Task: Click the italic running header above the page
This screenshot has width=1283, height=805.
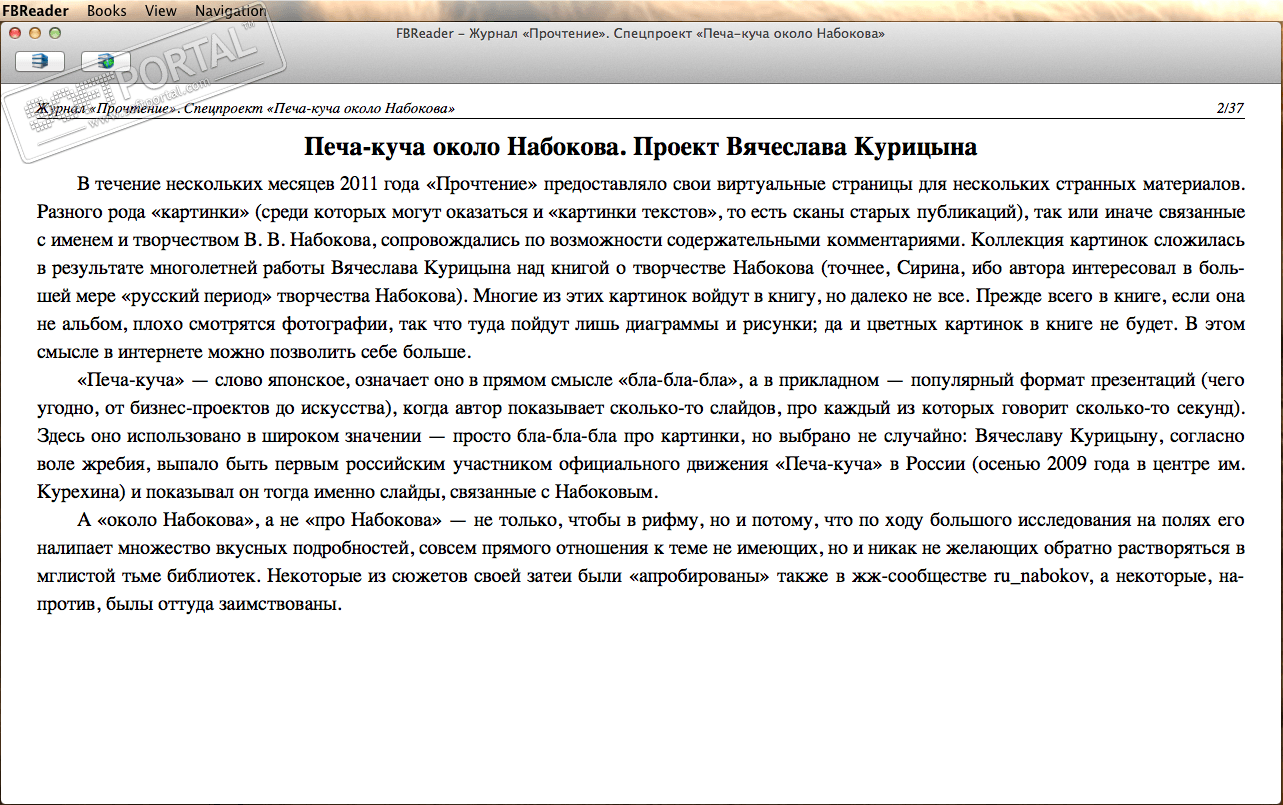Action: pyautogui.click(x=246, y=108)
